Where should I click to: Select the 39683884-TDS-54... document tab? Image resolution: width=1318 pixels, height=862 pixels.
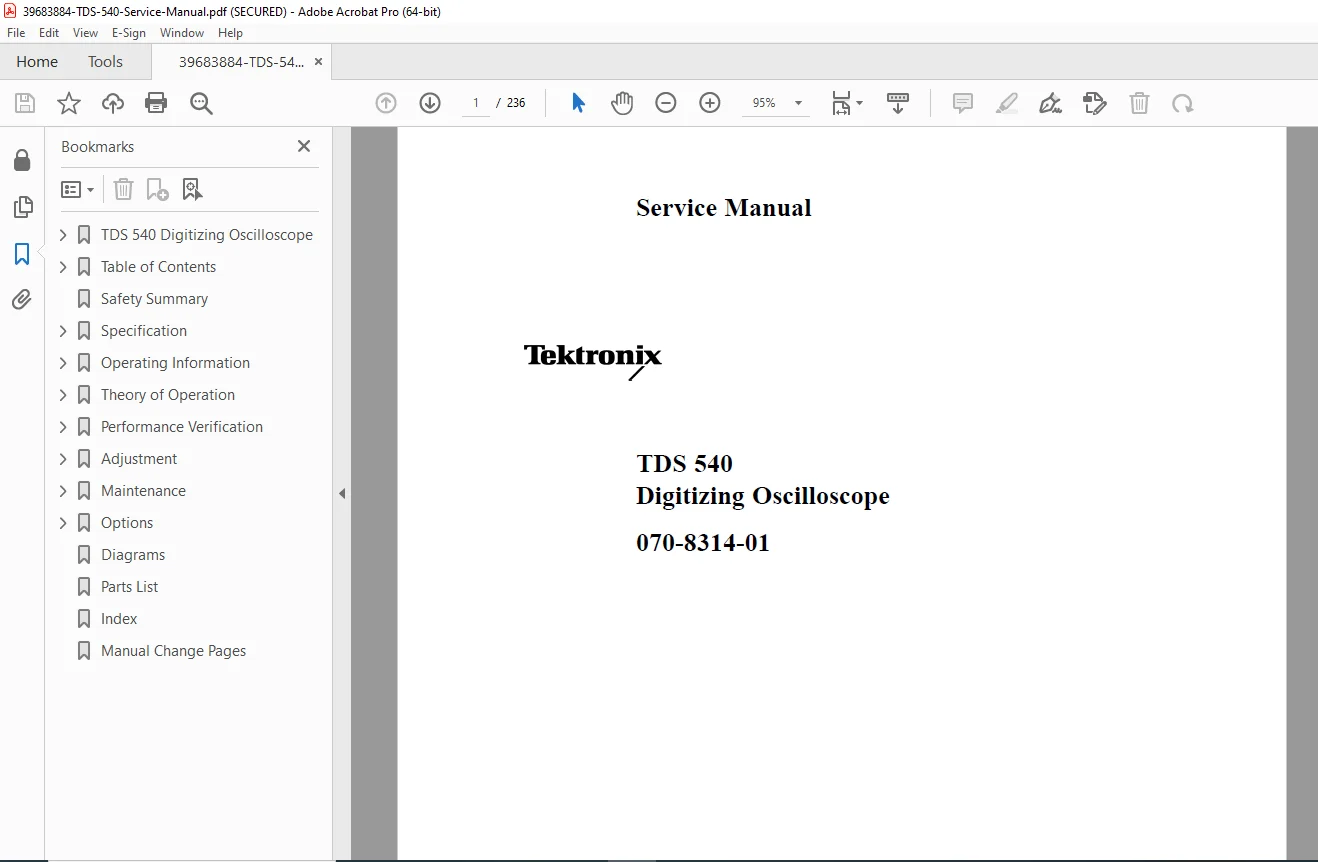(241, 62)
